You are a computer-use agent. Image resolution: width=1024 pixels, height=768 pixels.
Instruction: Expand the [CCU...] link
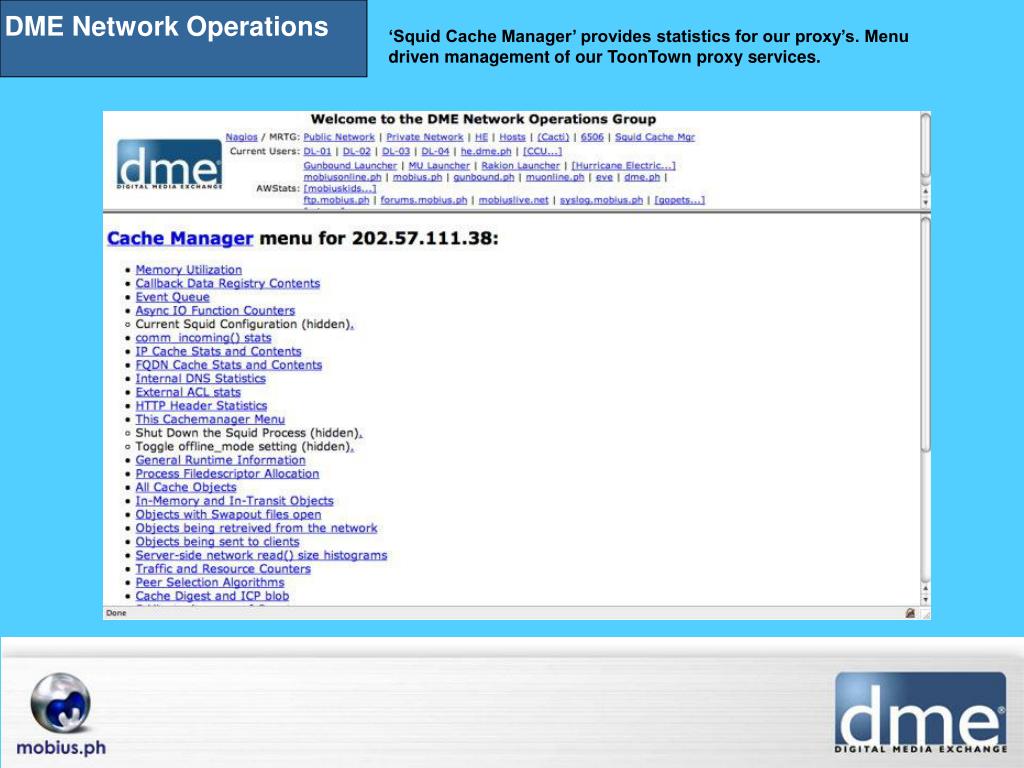[x=542, y=152]
